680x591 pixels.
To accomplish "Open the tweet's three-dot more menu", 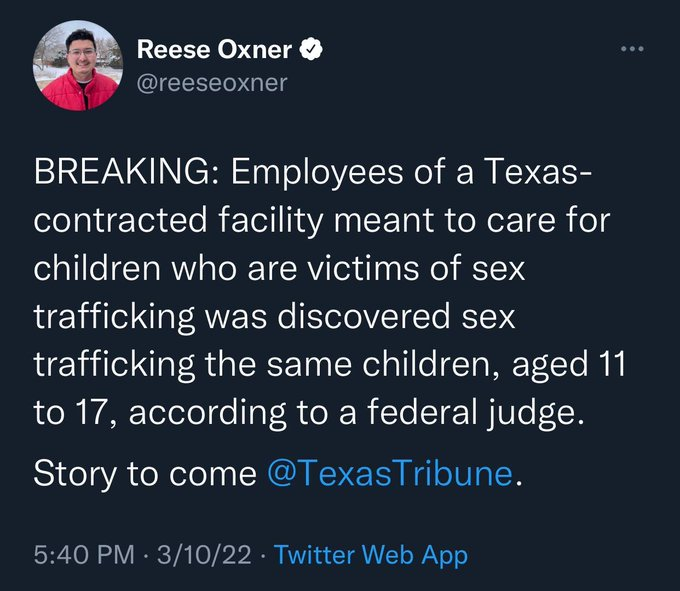I will (633, 48).
